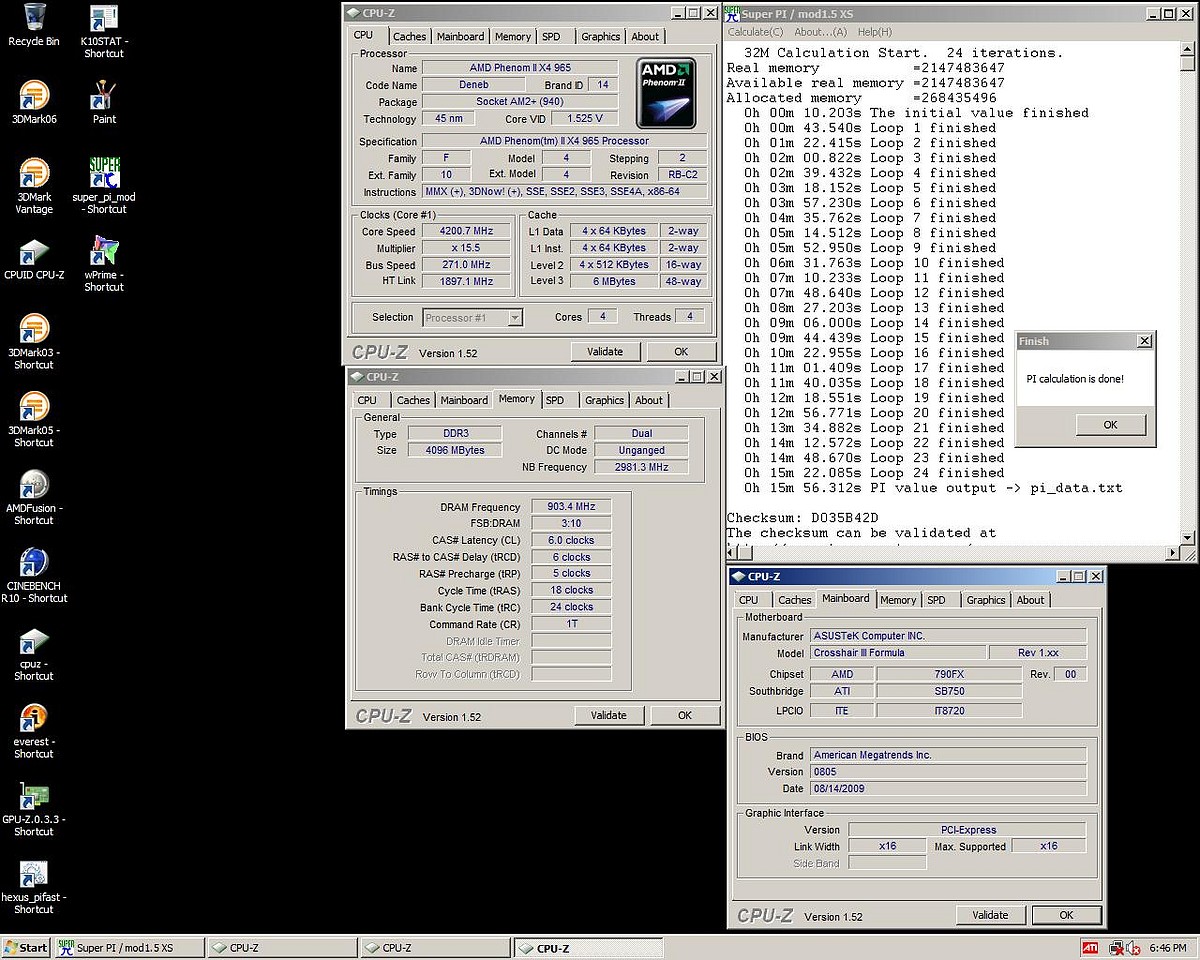Click Southbridge SB750 field
The image size is (1200, 960).
[x=949, y=692]
